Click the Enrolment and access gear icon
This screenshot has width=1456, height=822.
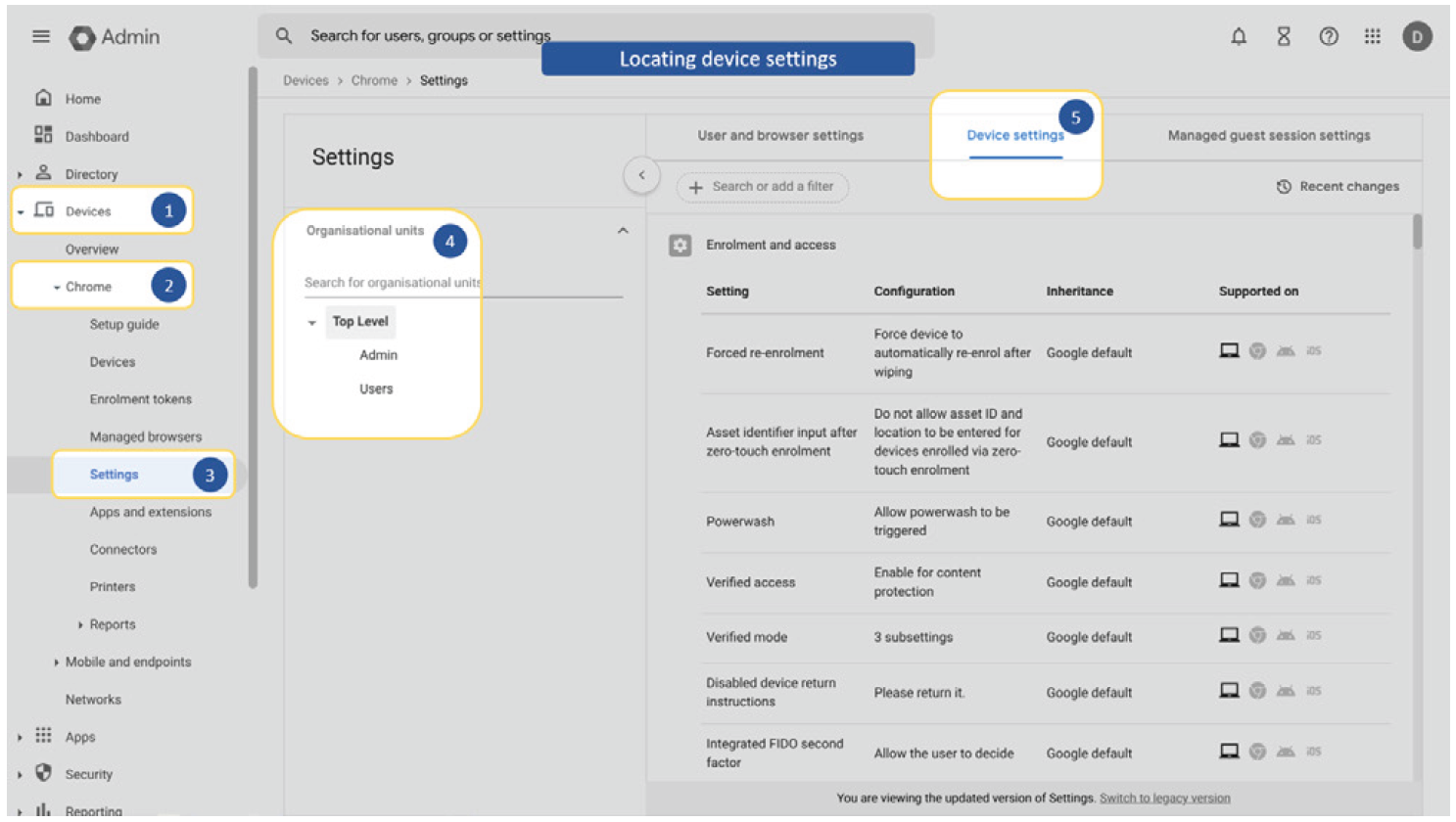pyautogui.click(x=680, y=245)
